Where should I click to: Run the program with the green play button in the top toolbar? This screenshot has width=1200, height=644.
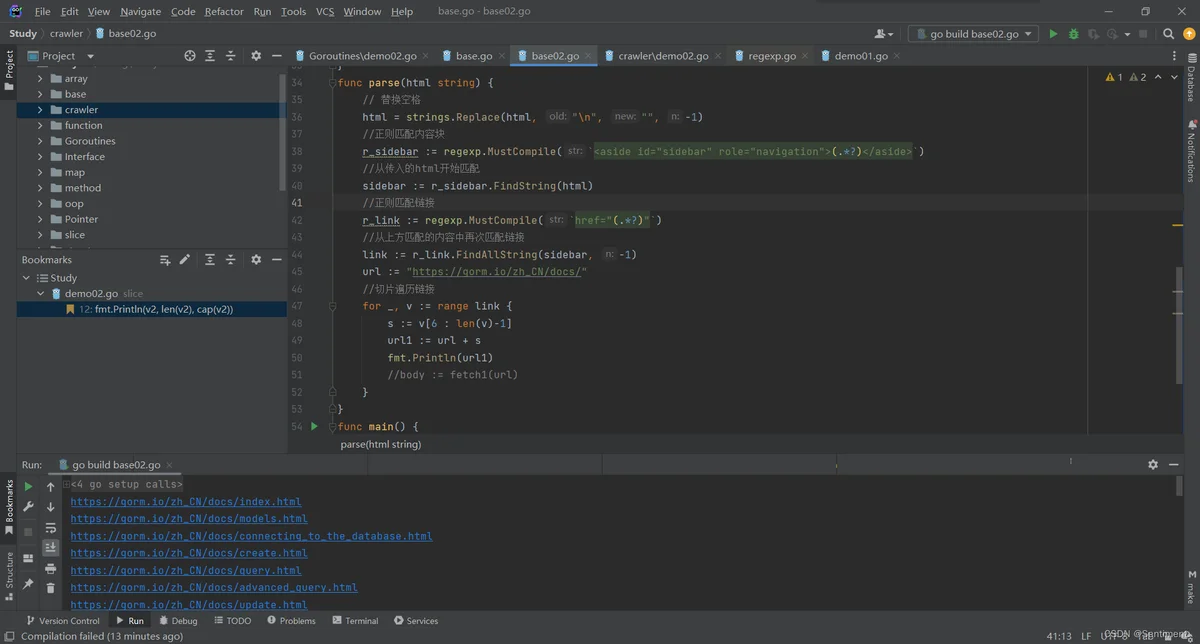coord(1053,34)
